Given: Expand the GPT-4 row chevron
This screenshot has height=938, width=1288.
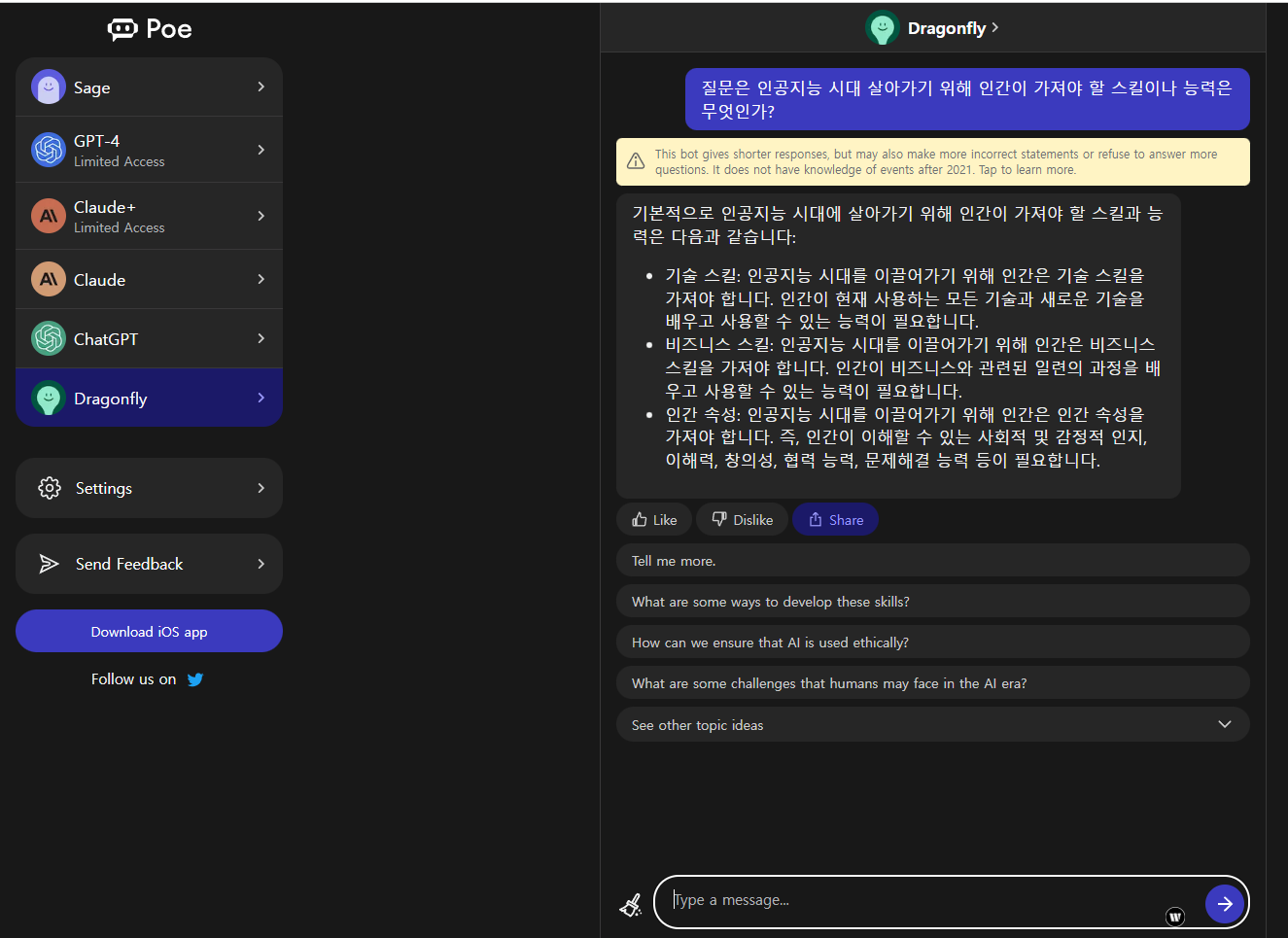Looking at the screenshot, I should [261, 150].
